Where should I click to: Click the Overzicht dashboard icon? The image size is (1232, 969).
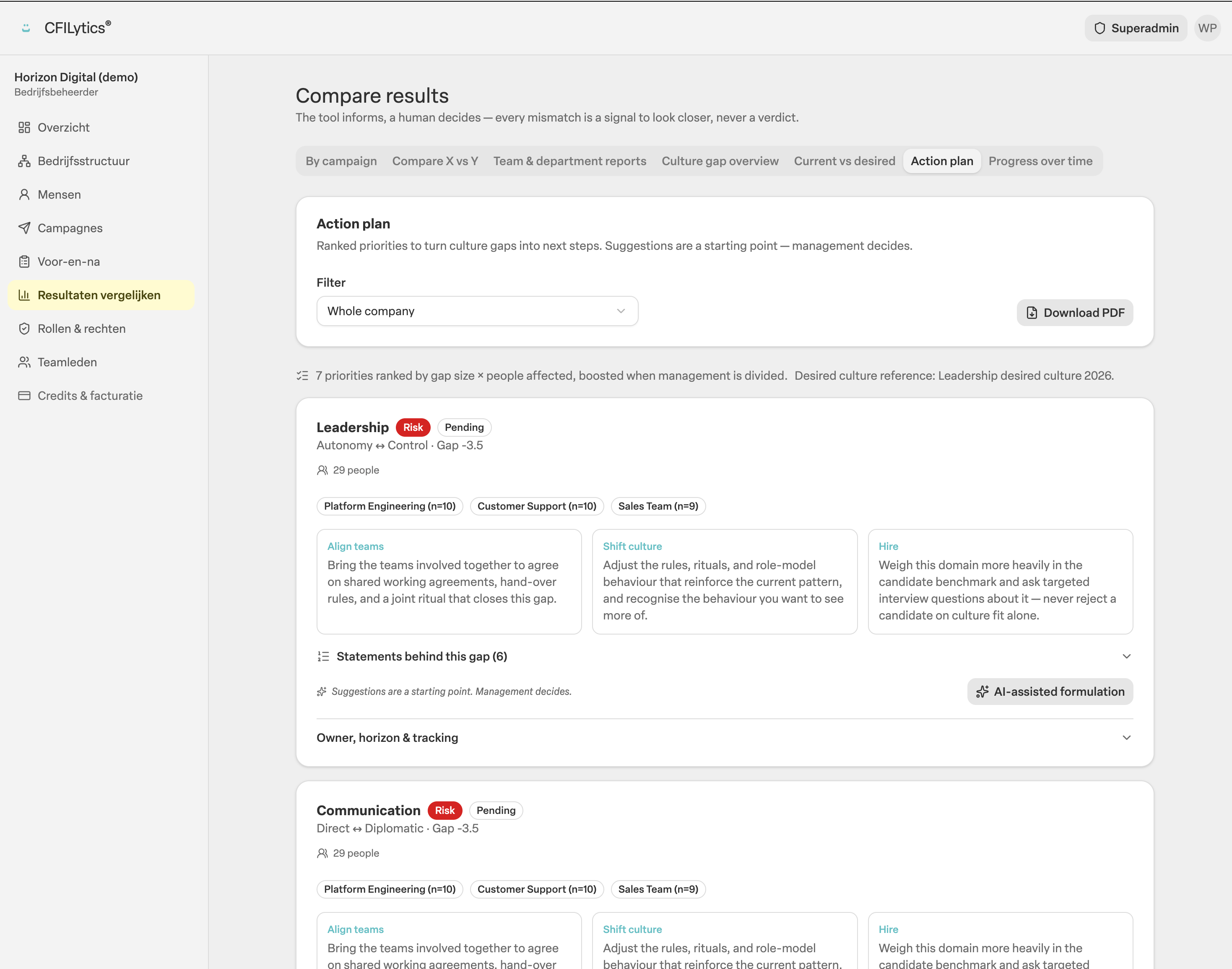click(24, 127)
